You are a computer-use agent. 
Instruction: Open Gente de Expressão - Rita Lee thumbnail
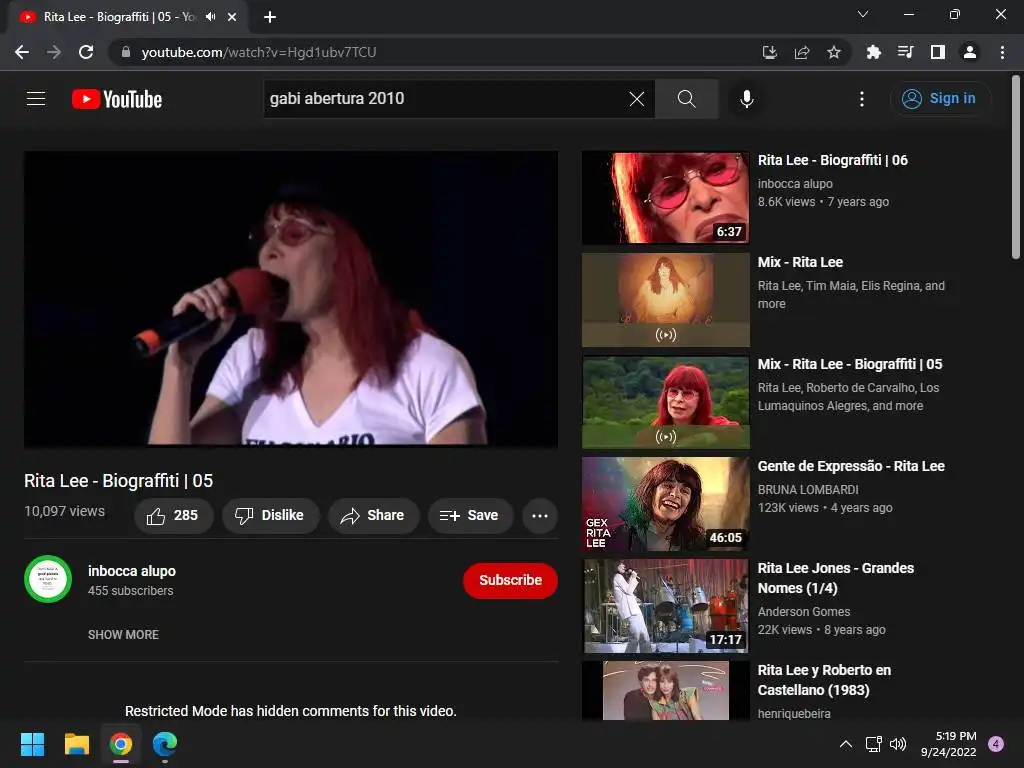point(665,504)
